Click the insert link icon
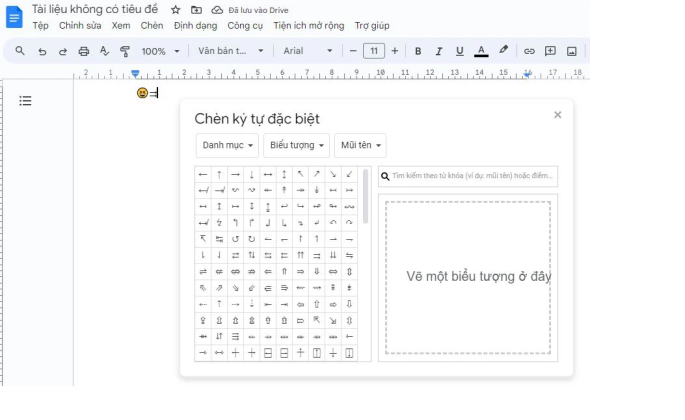This screenshot has height=420, width=685. (529, 51)
